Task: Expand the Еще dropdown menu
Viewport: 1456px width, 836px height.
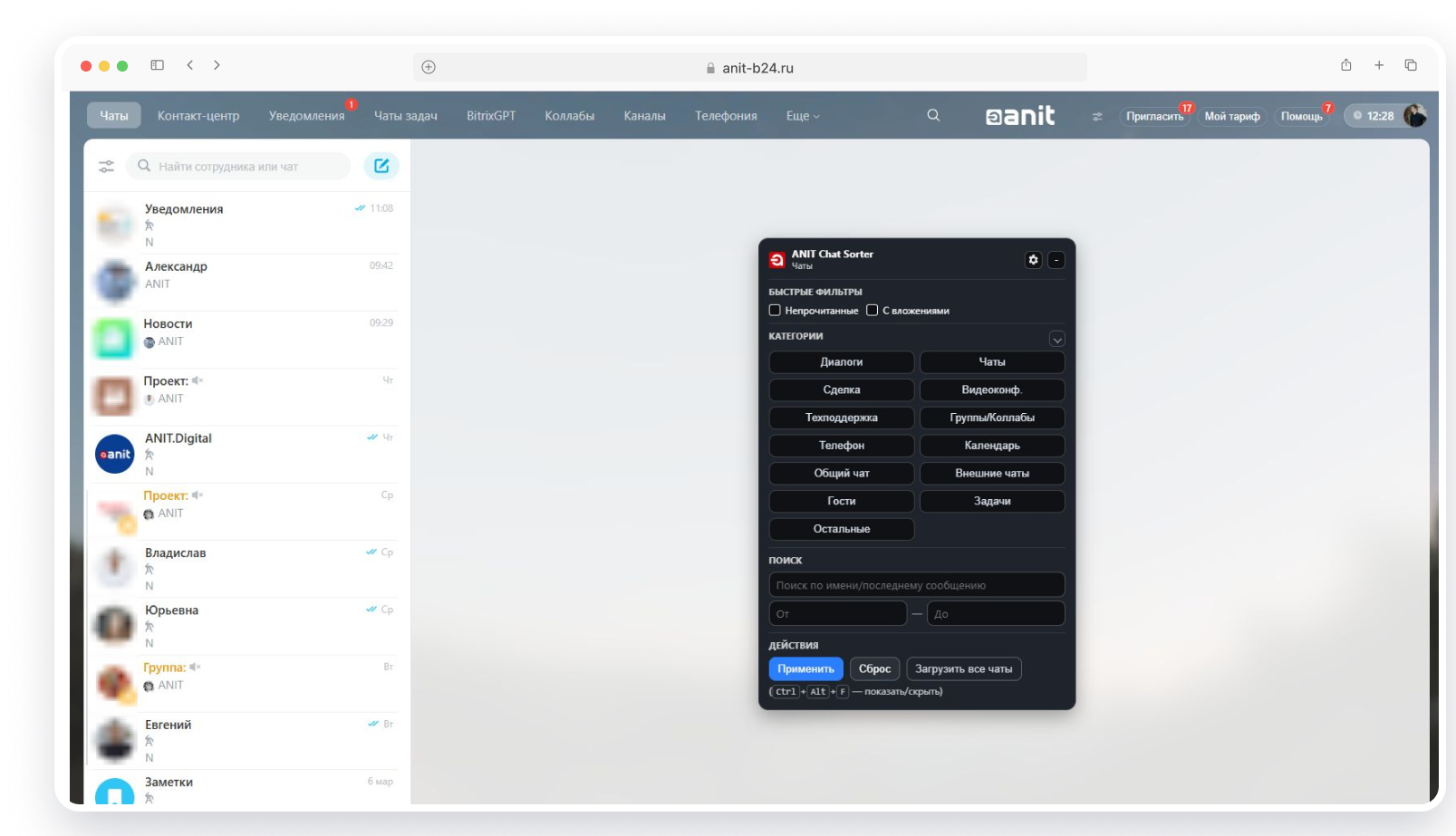Action: point(802,116)
